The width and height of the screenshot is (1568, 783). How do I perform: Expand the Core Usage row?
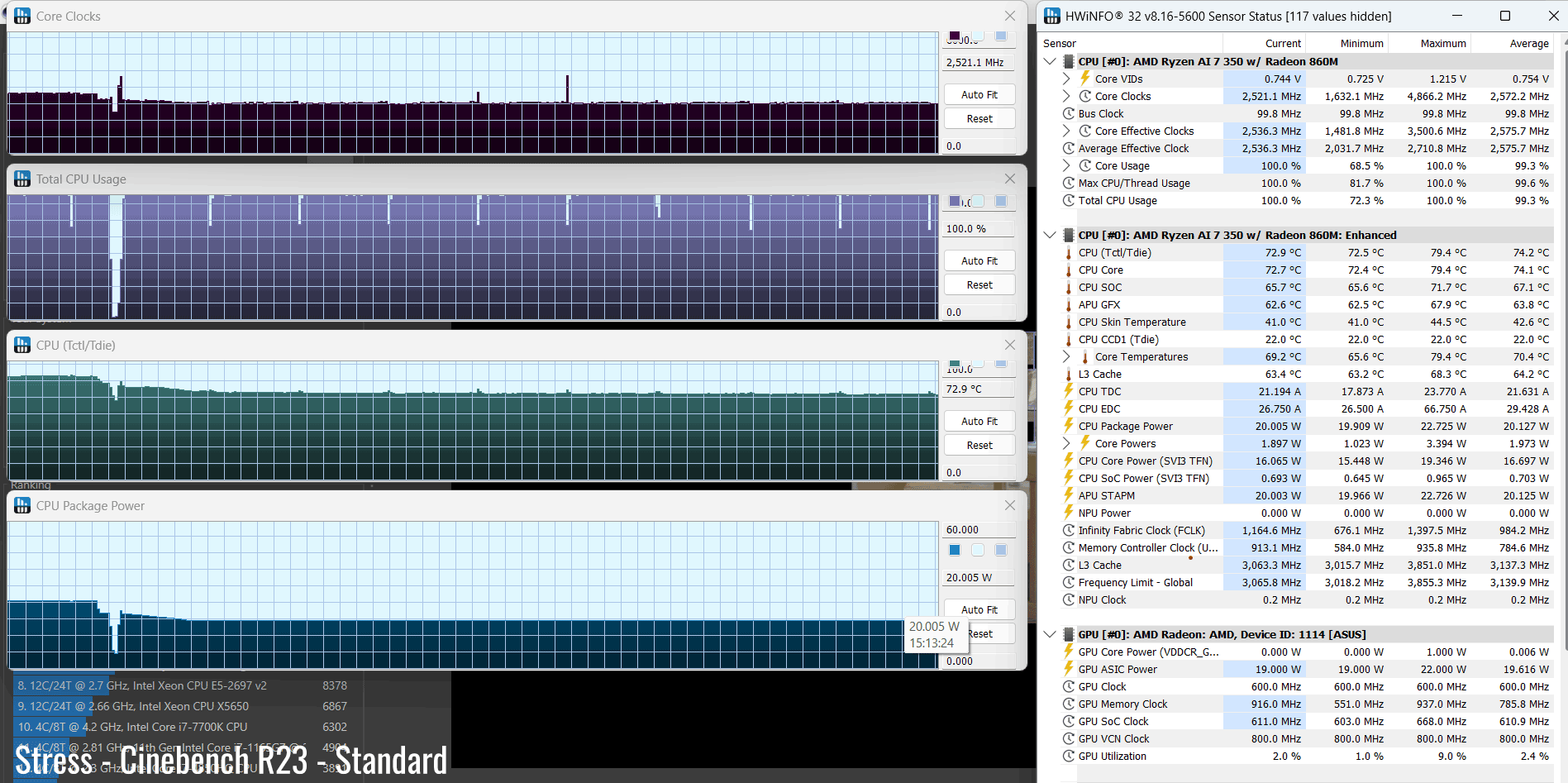point(1066,165)
